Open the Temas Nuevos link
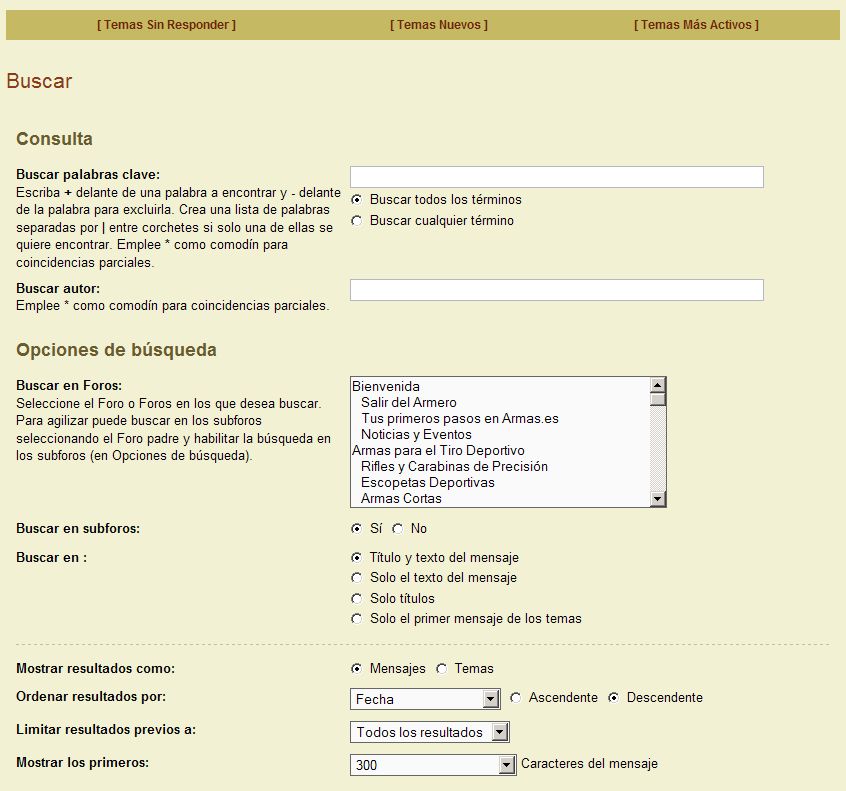The height and width of the screenshot is (791, 846). coord(438,25)
